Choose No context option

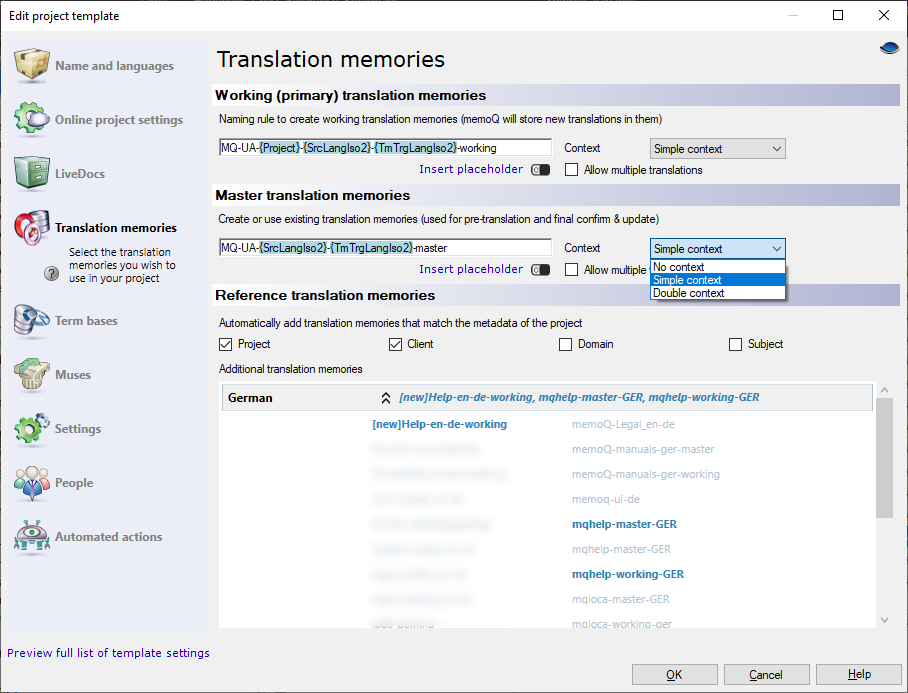(x=717, y=267)
